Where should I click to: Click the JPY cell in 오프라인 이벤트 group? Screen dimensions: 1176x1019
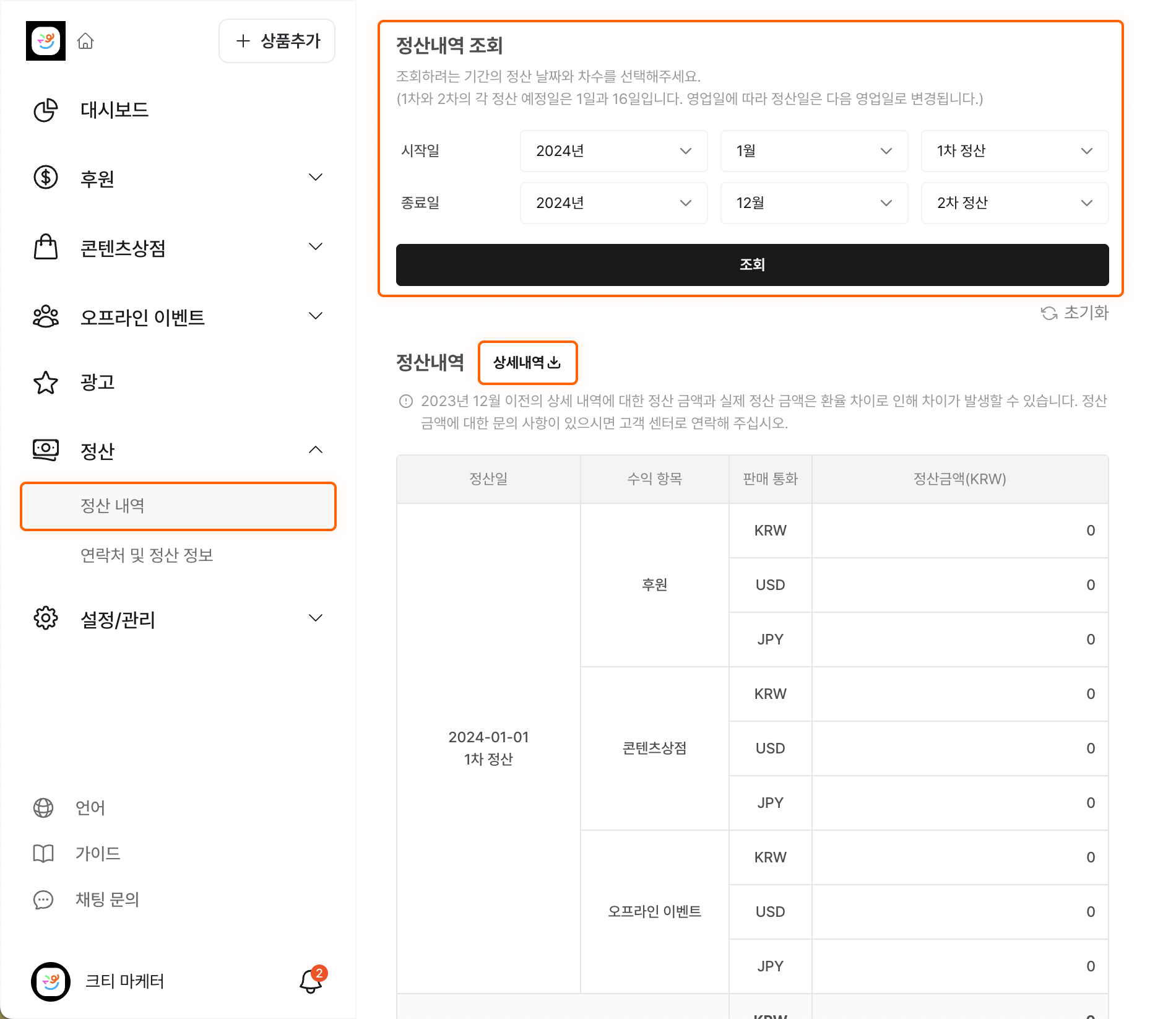pos(770,966)
